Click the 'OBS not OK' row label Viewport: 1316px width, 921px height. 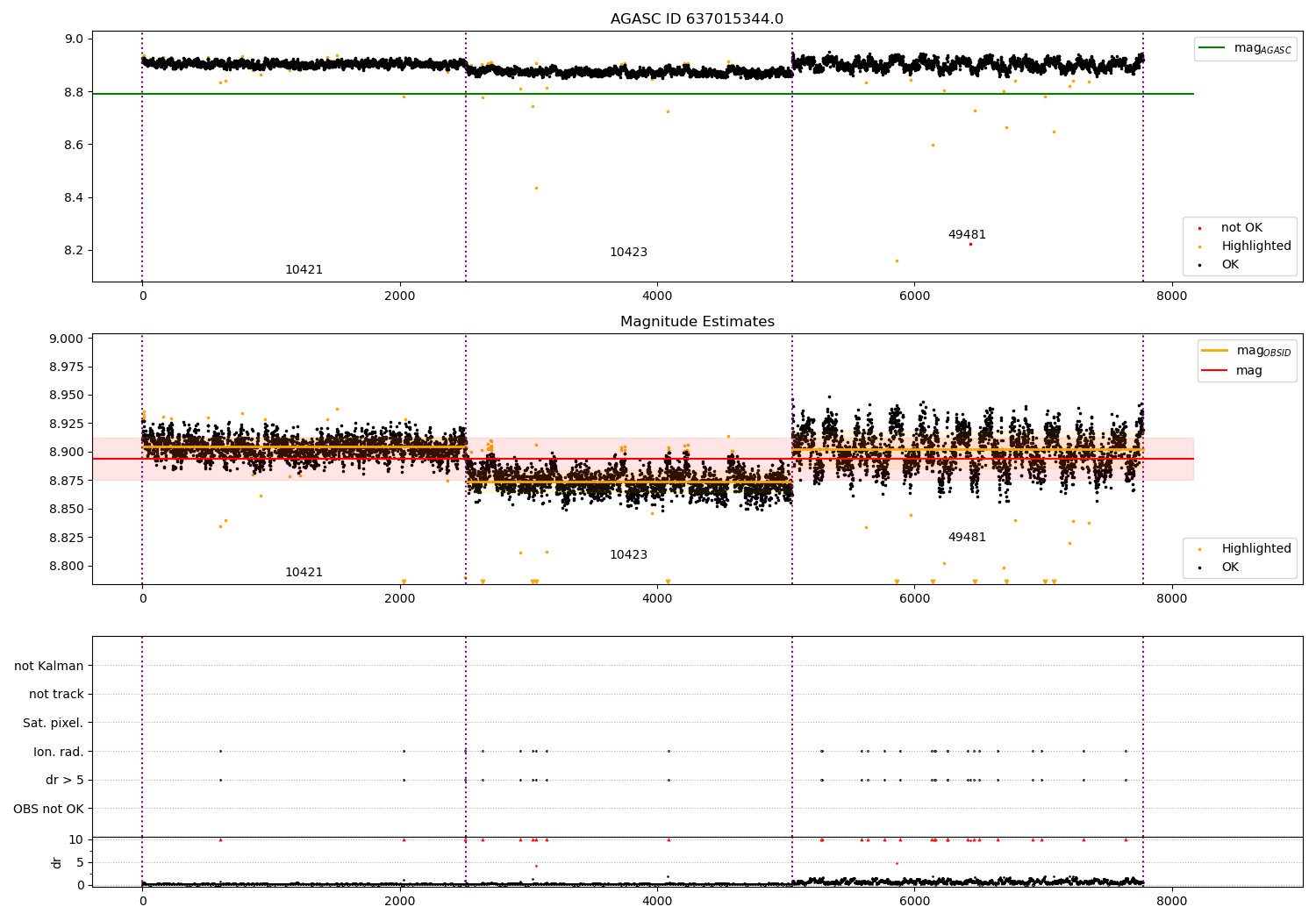(49, 810)
